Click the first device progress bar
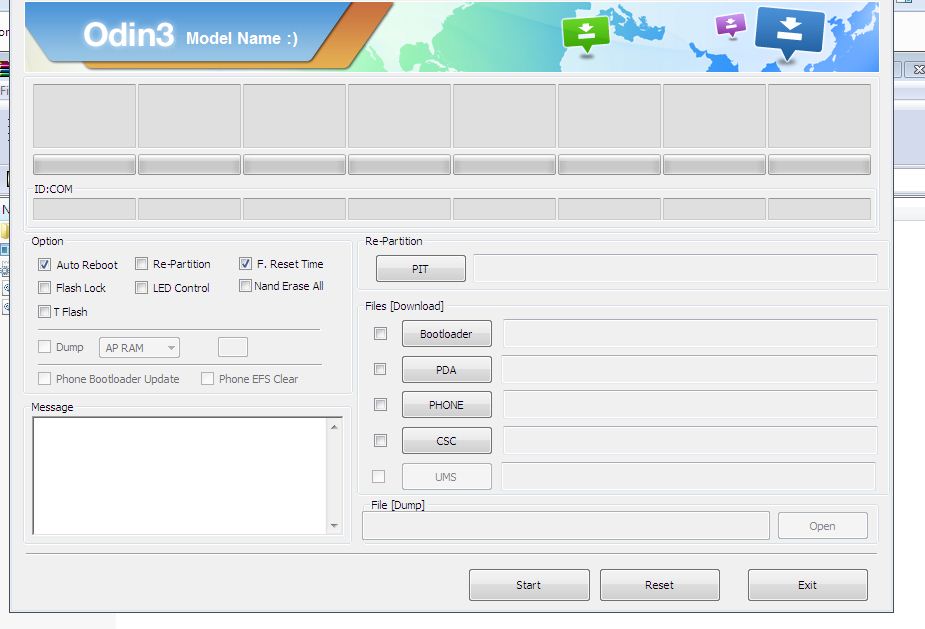The image size is (925, 629). 84,165
